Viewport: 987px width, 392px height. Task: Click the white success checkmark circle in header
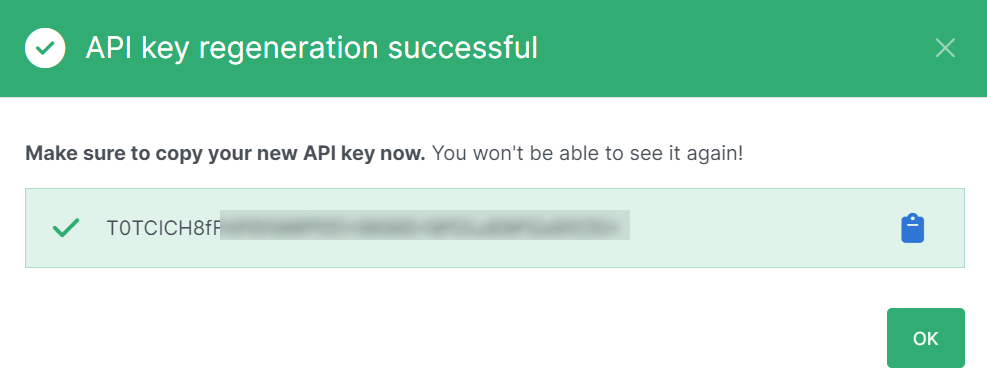(x=45, y=48)
